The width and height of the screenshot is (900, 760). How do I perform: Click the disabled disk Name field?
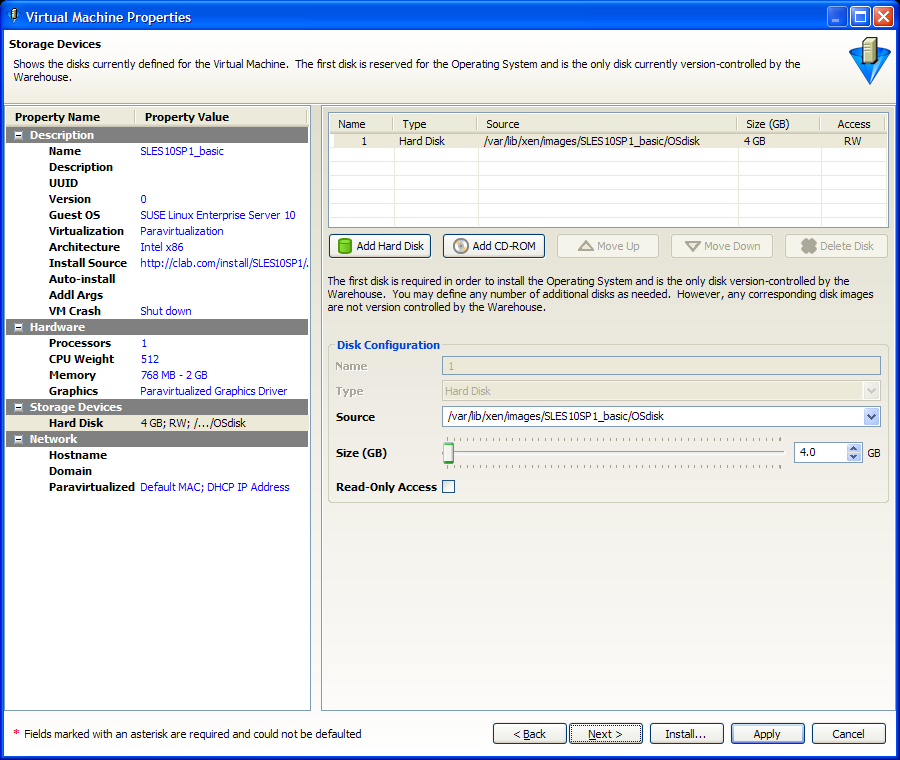tap(661, 366)
